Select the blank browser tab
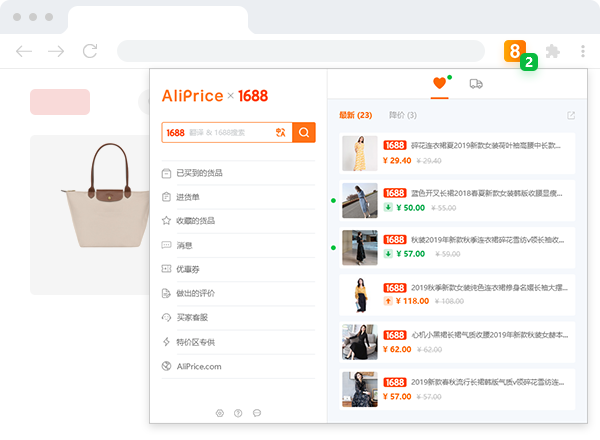Screen dimensions: 600x440 pos(158,20)
